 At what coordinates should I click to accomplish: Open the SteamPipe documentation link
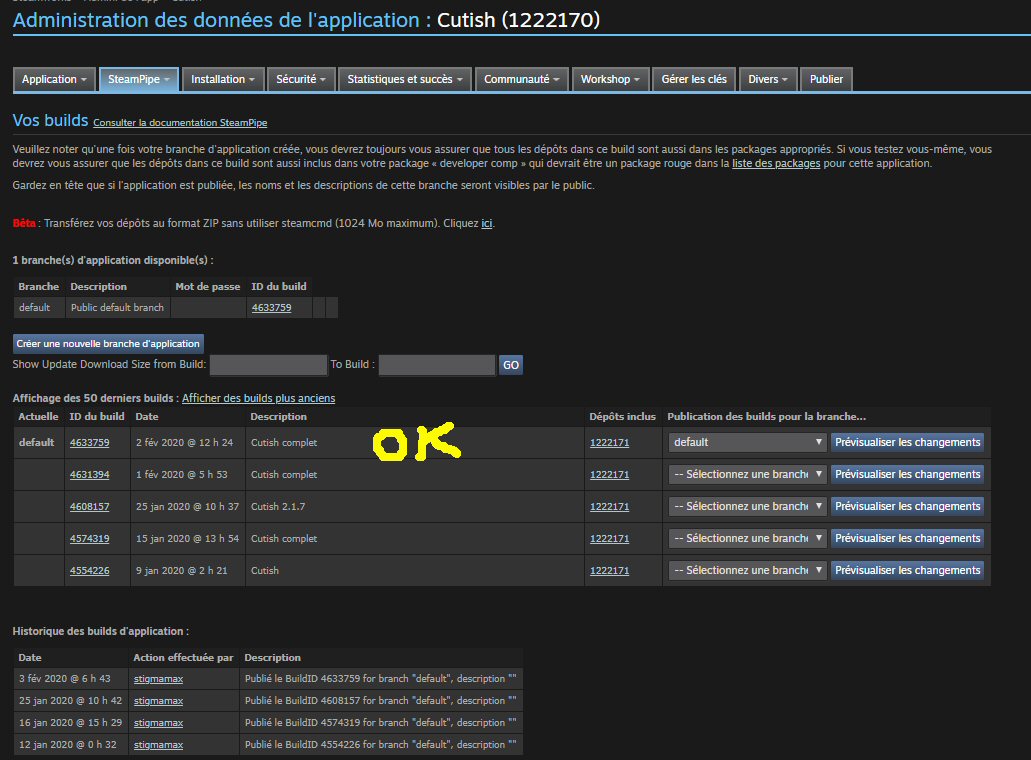point(180,123)
